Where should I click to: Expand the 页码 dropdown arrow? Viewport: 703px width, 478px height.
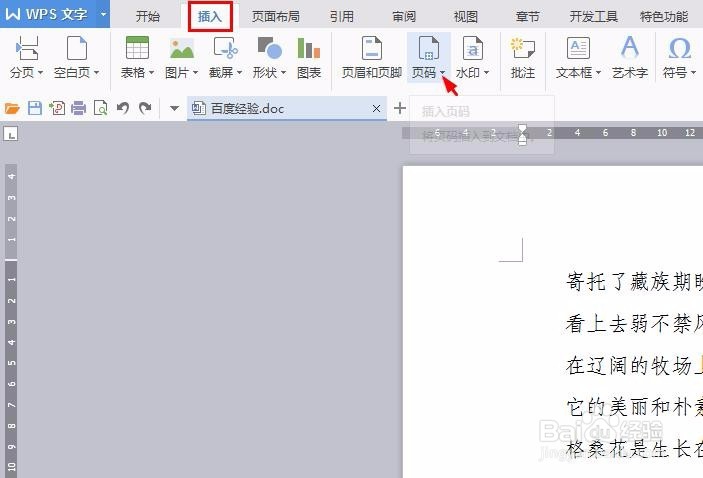[x=443, y=73]
